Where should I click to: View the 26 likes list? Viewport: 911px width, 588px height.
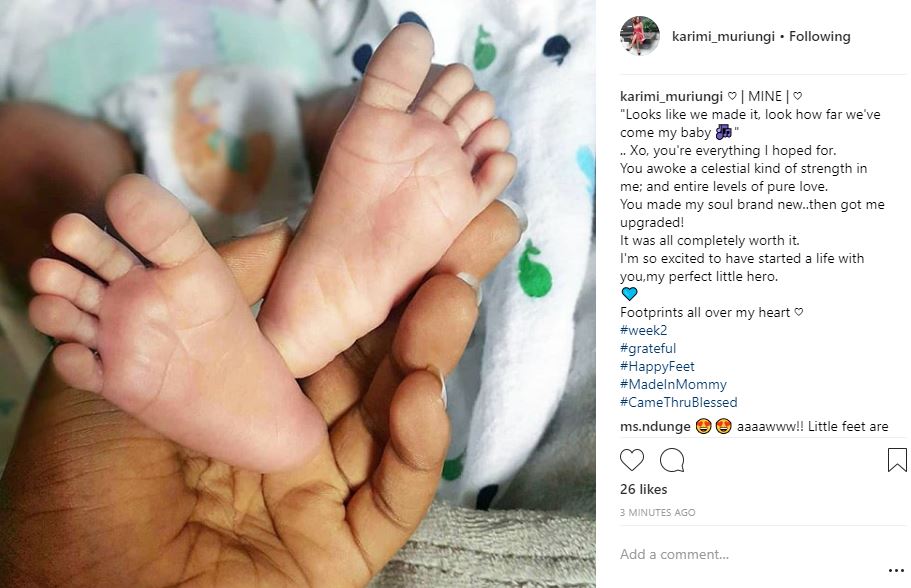click(643, 489)
